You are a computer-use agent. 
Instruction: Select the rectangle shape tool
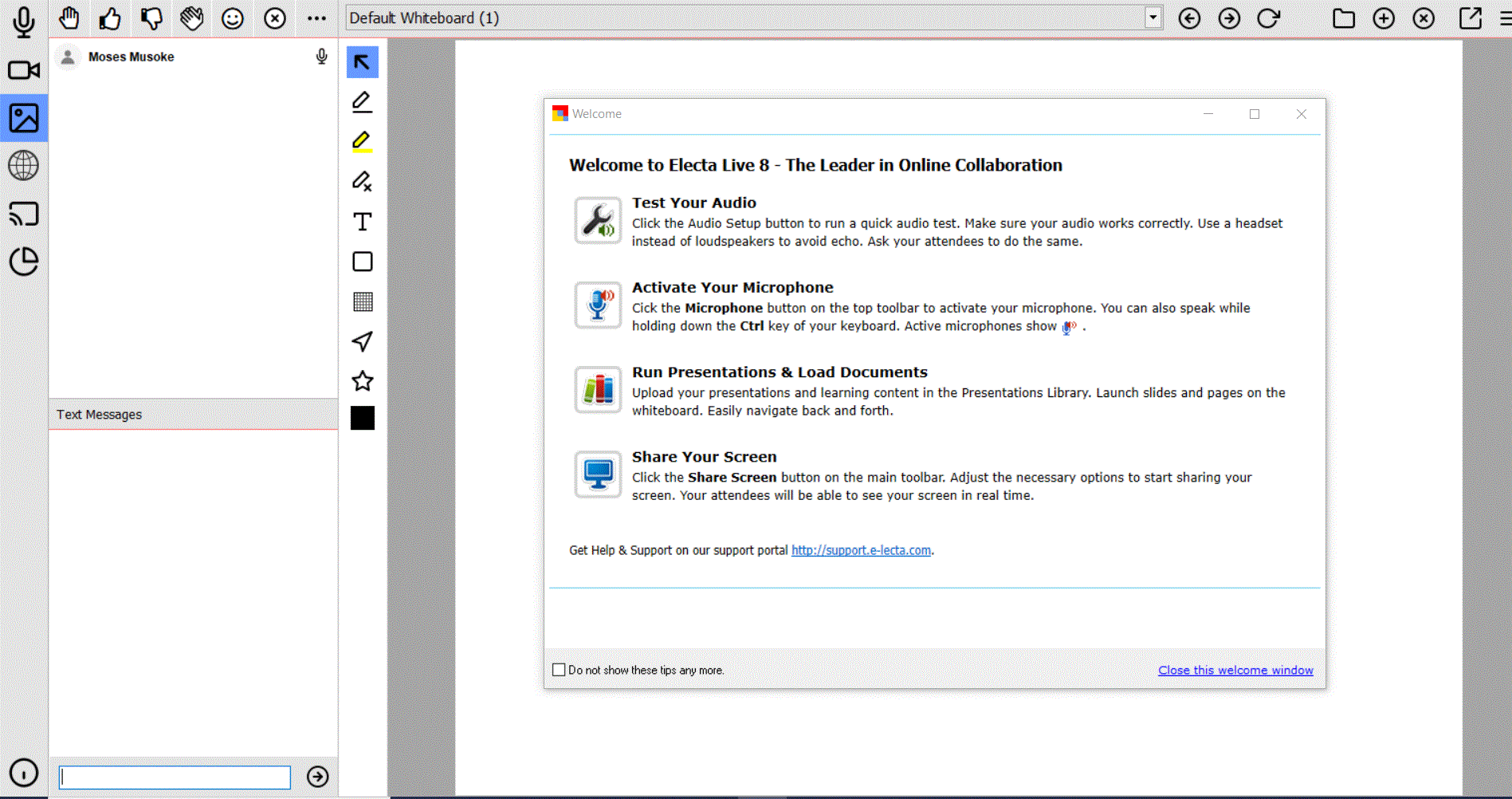coord(363,262)
